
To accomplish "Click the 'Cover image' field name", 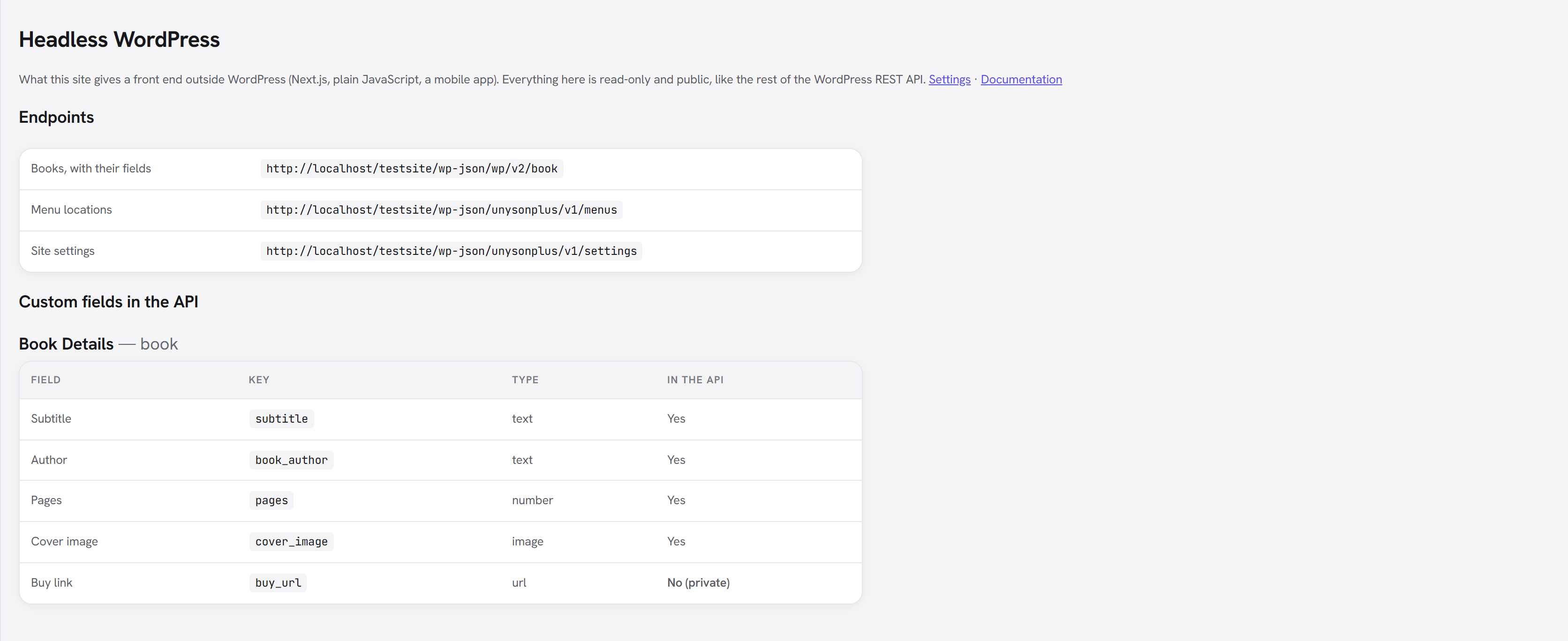I will (64, 542).
